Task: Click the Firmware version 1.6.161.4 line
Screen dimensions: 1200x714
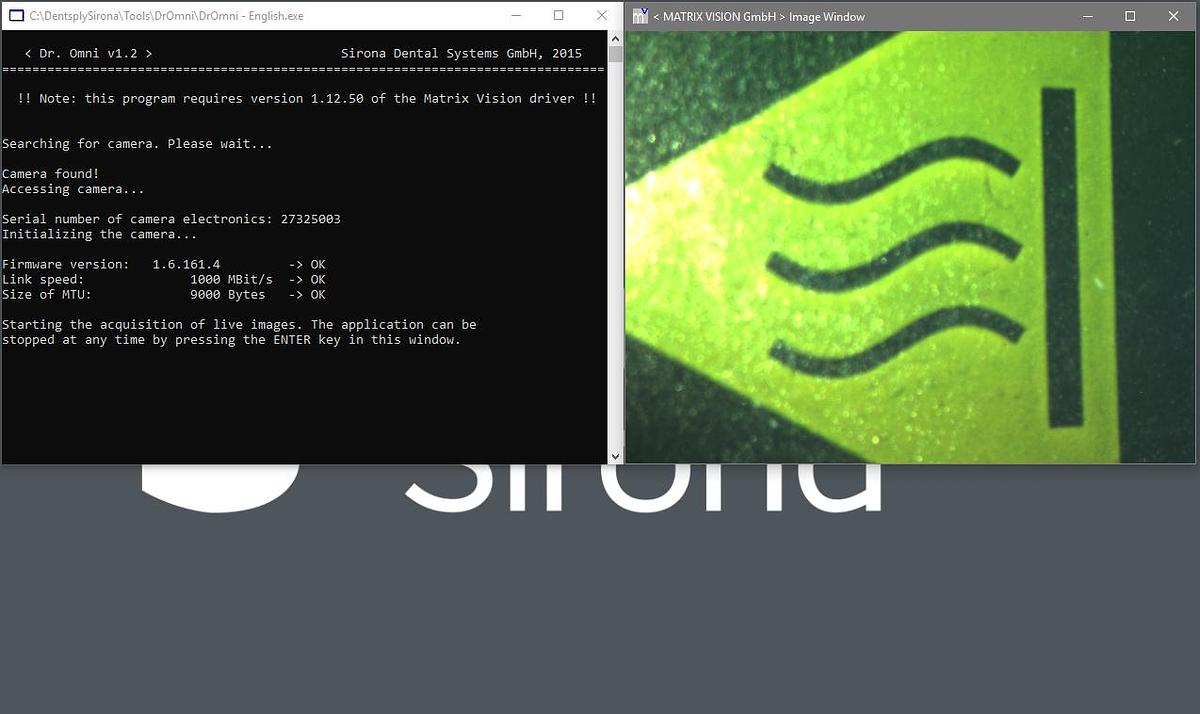Action: (x=164, y=264)
